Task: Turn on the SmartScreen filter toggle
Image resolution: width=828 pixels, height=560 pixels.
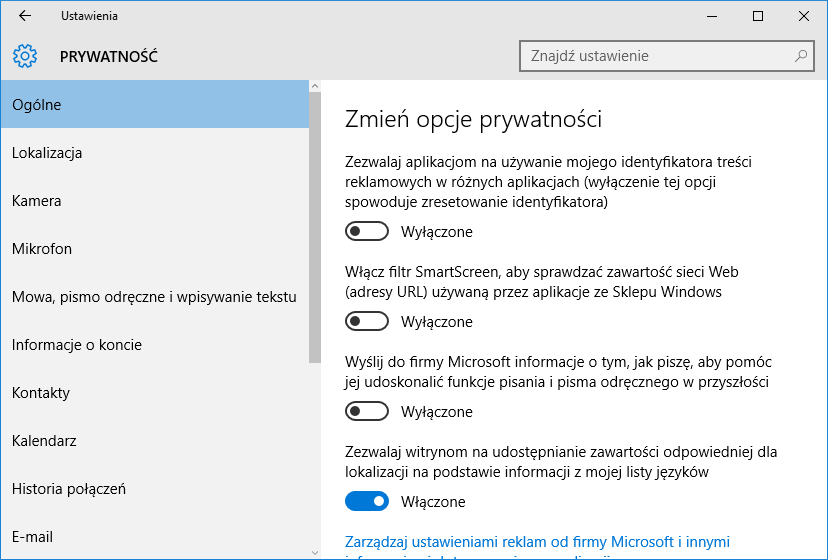Action: point(366,321)
